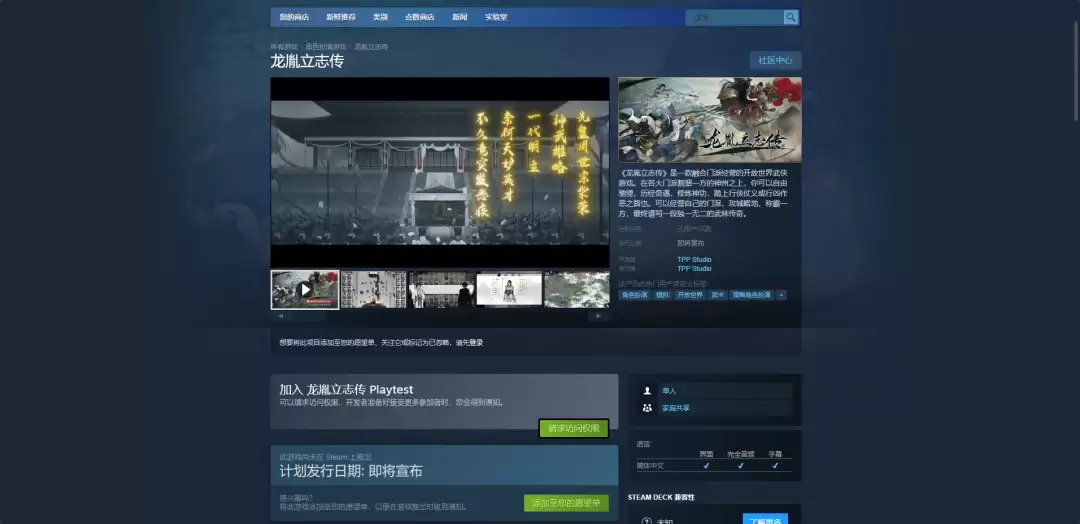
Task: Click the 龙胤立志传 page title
Action: (x=307, y=61)
